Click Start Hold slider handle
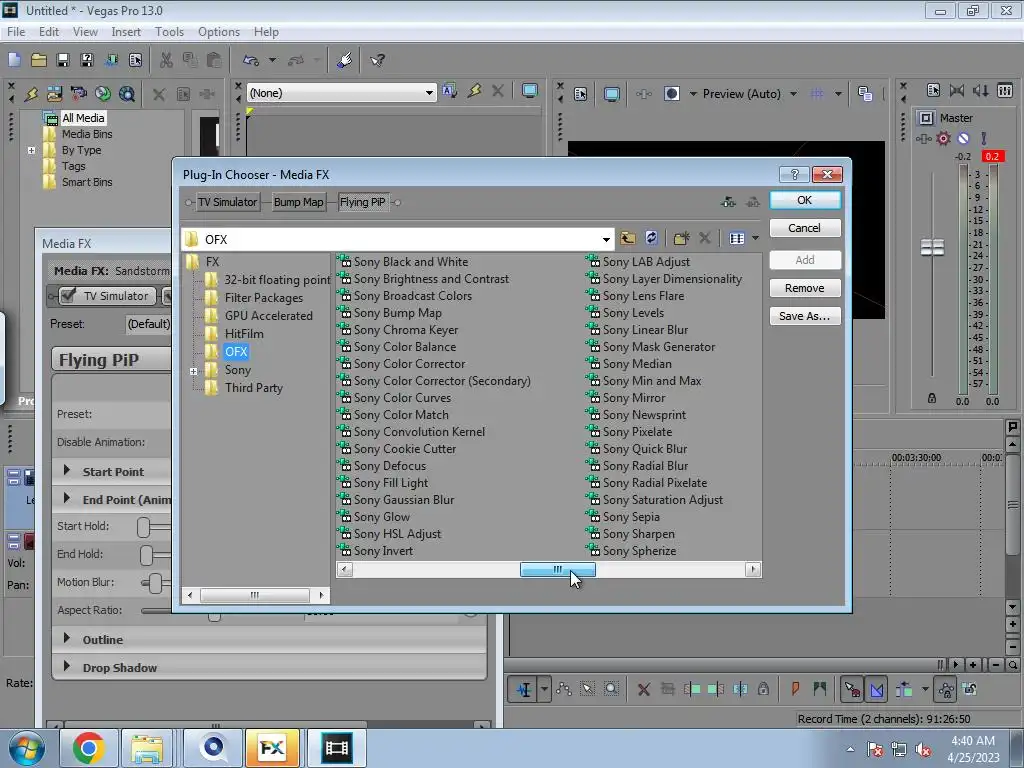The height and width of the screenshot is (768, 1024). pos(144,526)
